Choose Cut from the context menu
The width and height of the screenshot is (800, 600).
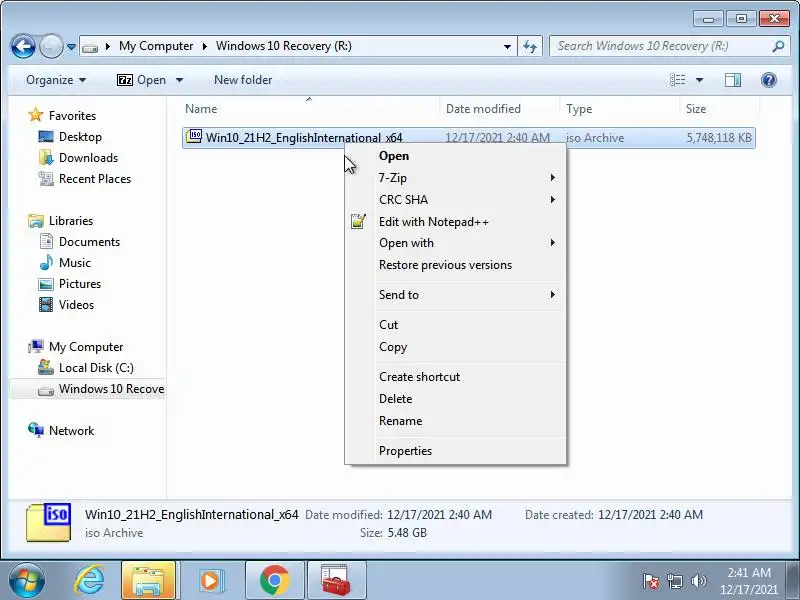click(455, 325)
